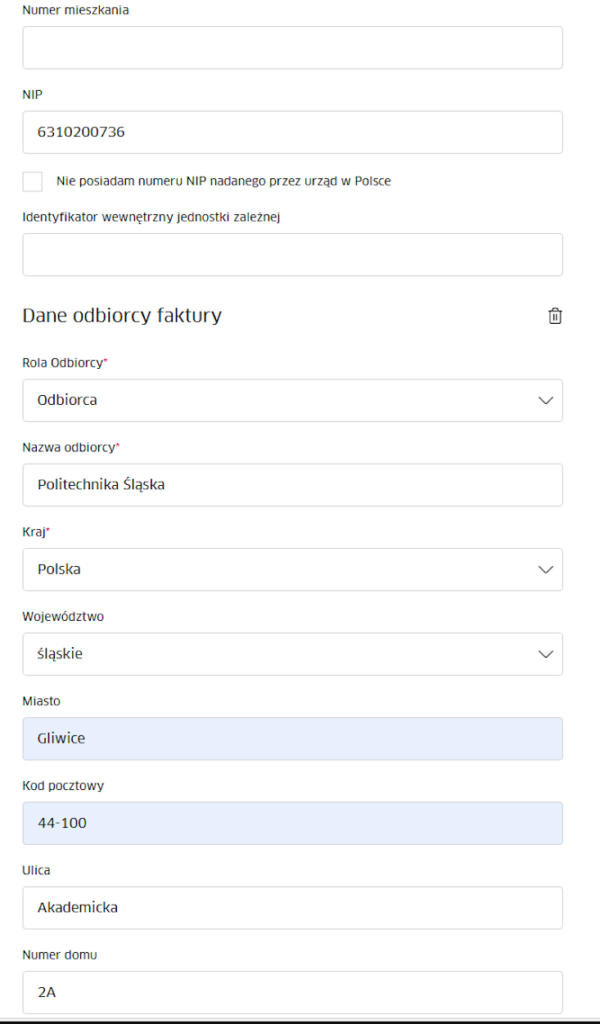Image resolution: width=600 pixels, height=1024 pixels.
Task: Click the Numer domu field showing 2A
Action: click(292, 992)
